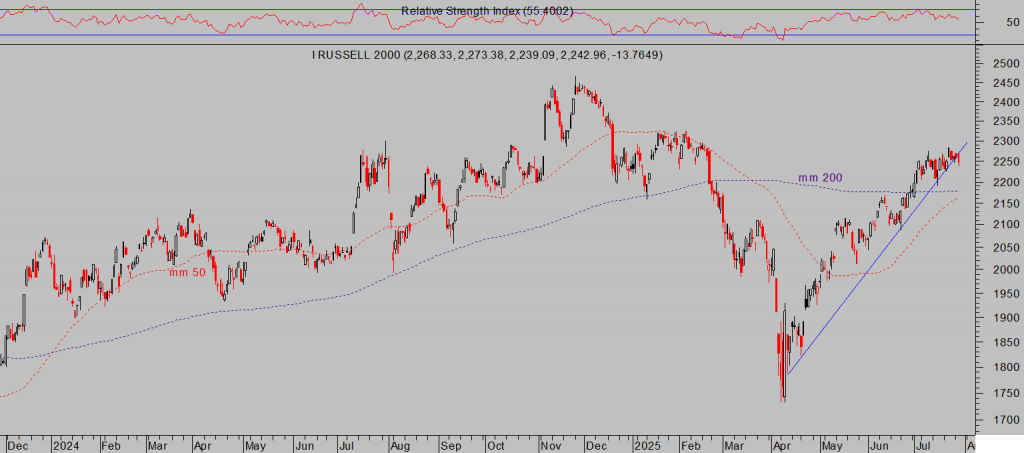Viewport: 1024px width, 453px height.
Task: Click the 1700 price axis label
Action: (x=1006, y=420)
